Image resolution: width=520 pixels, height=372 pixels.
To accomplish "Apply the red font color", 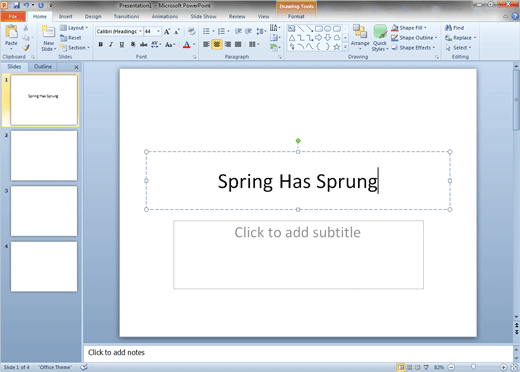I will pos(187,44).
